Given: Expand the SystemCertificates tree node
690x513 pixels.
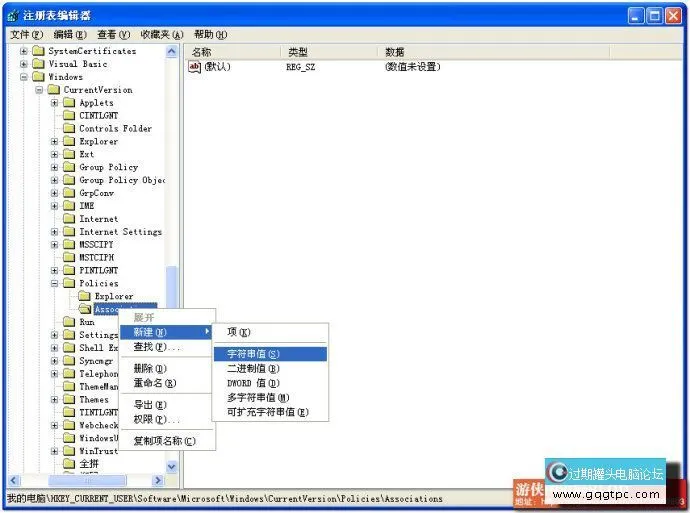Looking at the screenshot, I should point(24,51).
